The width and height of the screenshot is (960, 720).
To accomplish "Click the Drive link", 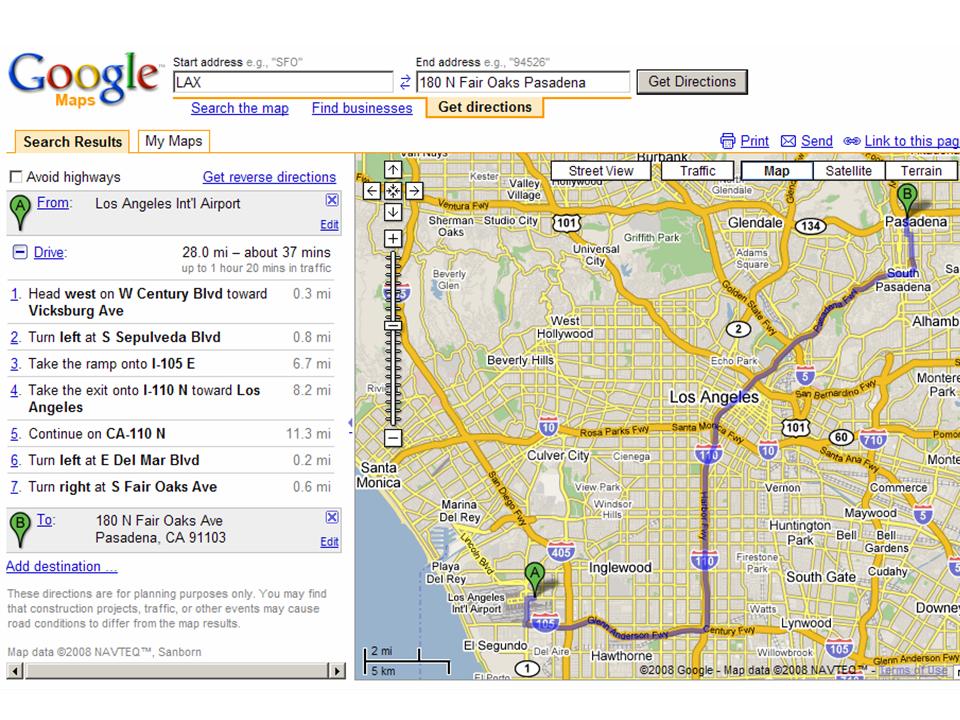I will [49, 252].
